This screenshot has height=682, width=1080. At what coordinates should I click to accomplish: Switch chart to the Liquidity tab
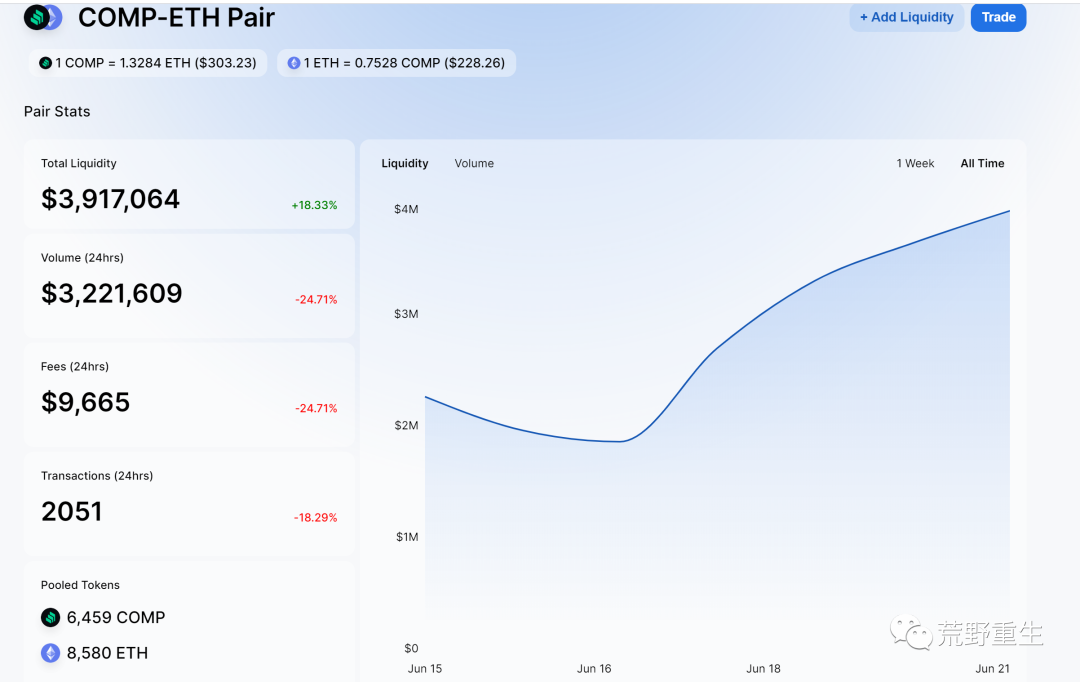pyautogui.click(x=405, y=163)
